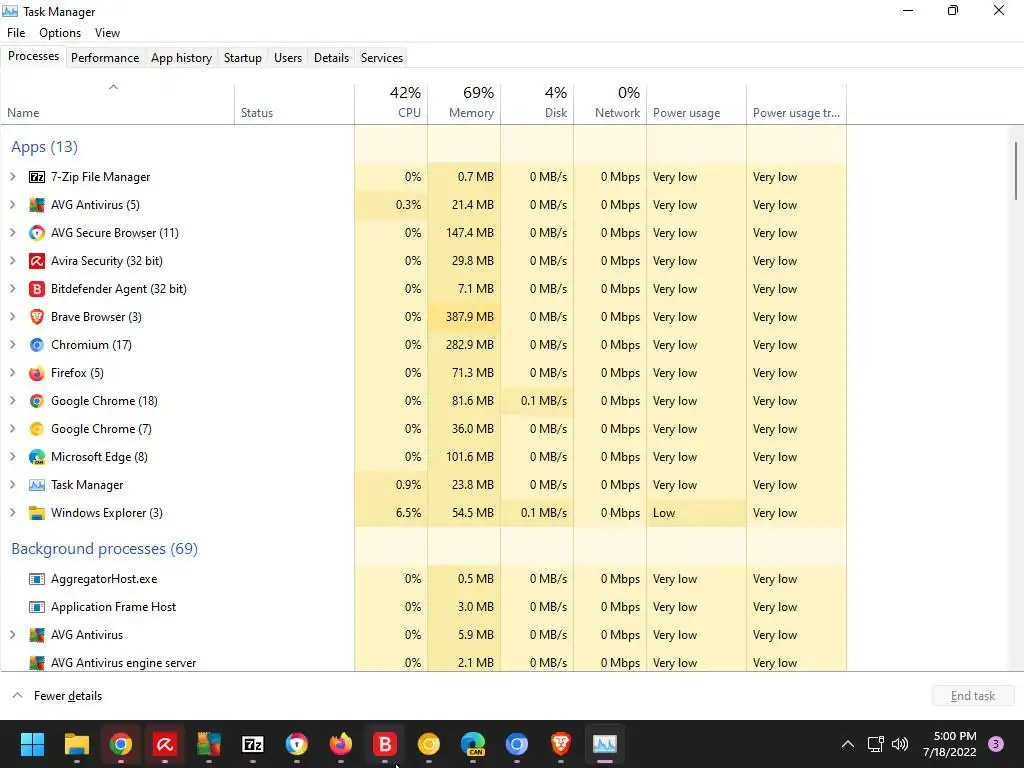
Task: Switch to the App history tab
Action: point(182,57)
